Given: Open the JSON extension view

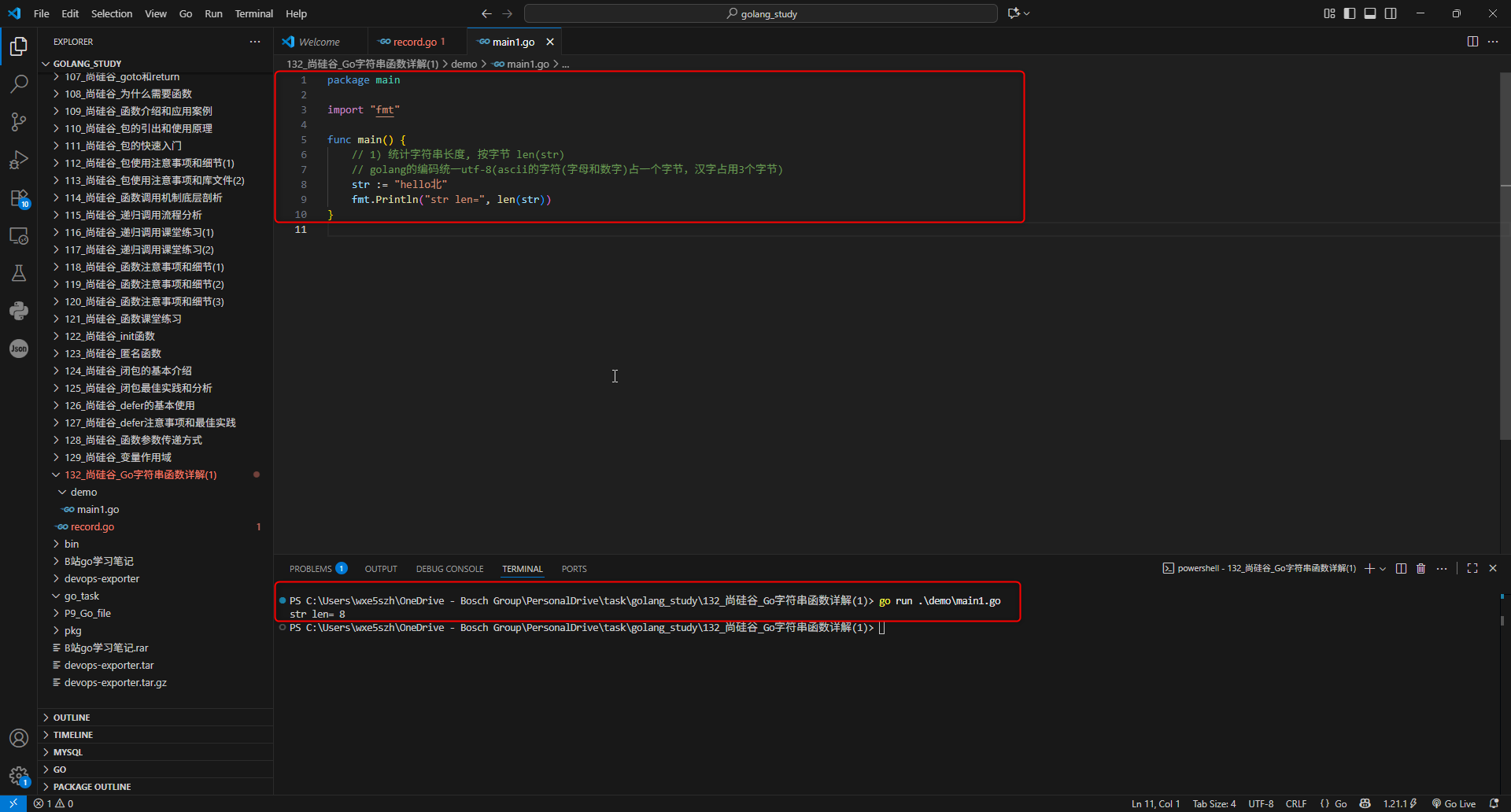Looking at the screenshot, I should 19,349.
